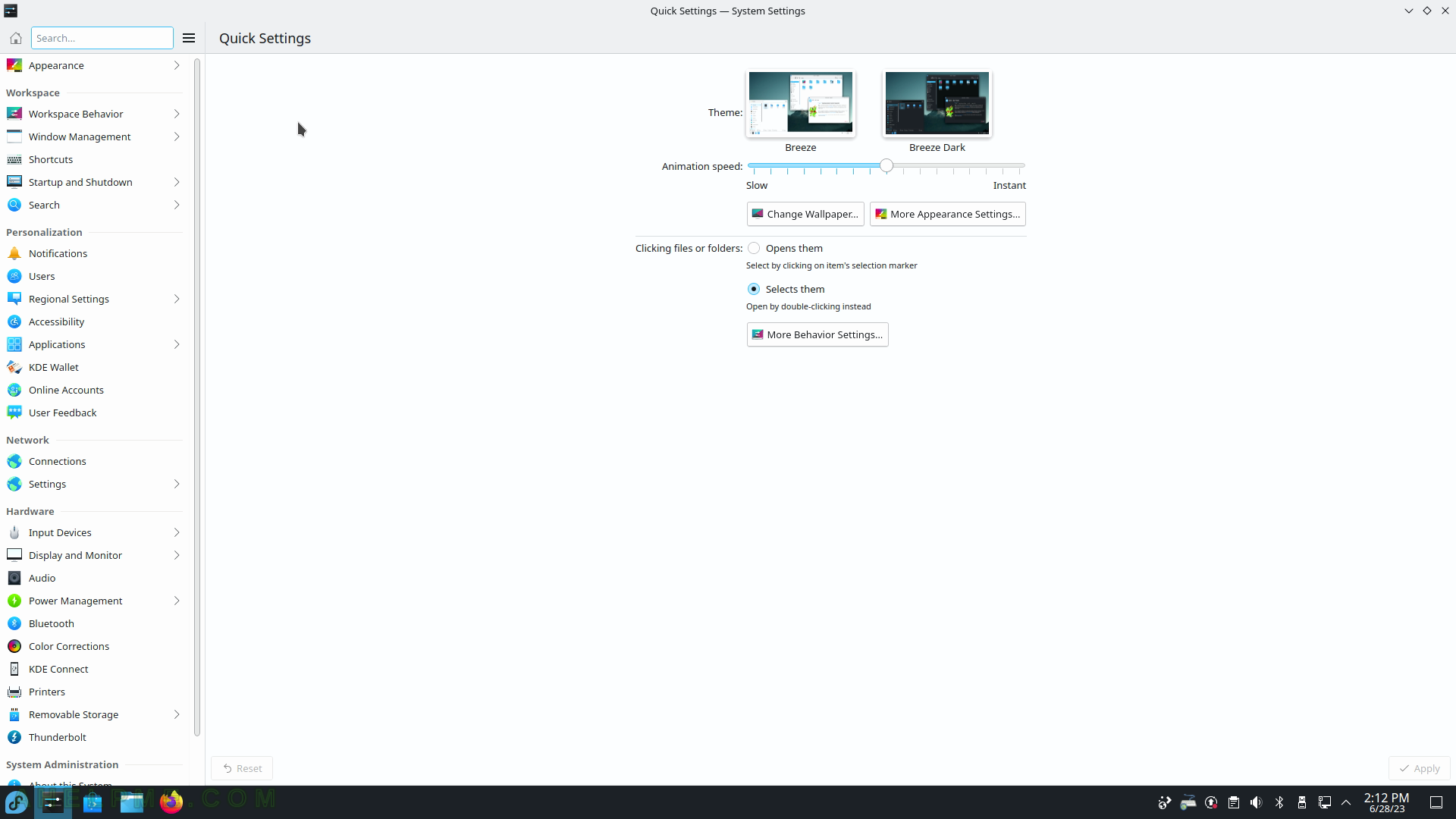This screenshot has height=819, width=1456.
Task: Click the sidebar vertical scrollbar
Action: pyautogui.click(x=197, y=397)
